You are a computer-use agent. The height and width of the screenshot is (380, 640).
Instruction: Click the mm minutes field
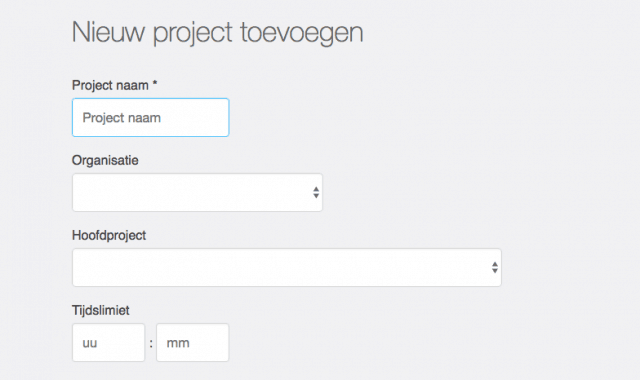click(193, 342)
